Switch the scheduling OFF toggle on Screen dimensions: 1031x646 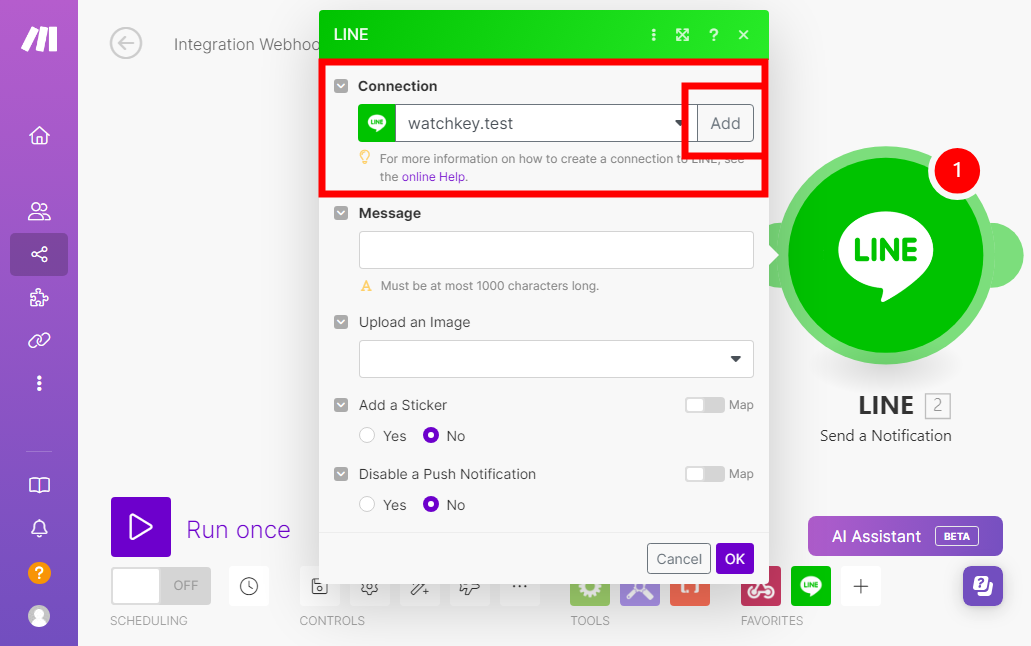pyautogui.click(x=161, y=585)
